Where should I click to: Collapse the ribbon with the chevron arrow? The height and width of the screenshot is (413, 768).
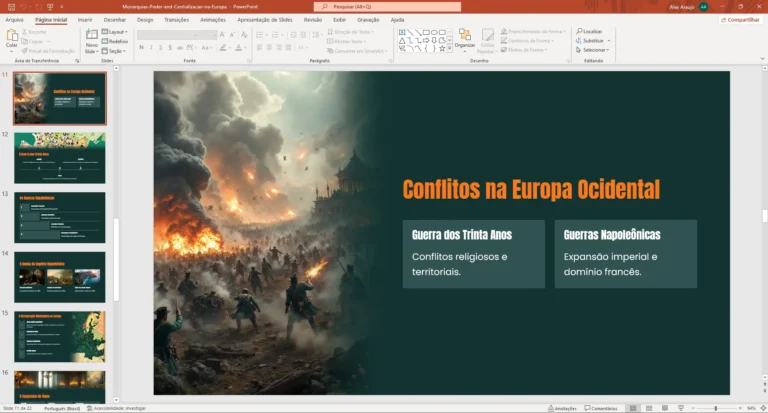point(762,59)
